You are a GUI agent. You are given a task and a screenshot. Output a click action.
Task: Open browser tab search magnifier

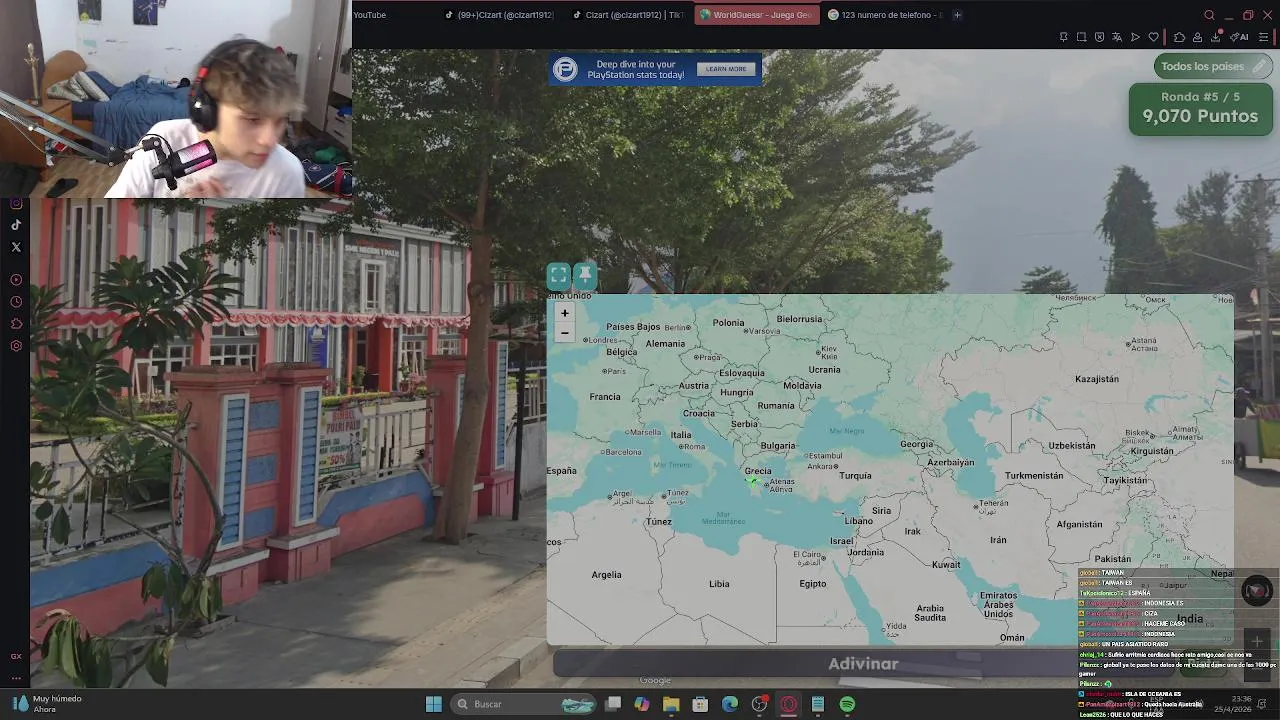click(x=1209, y=15)
